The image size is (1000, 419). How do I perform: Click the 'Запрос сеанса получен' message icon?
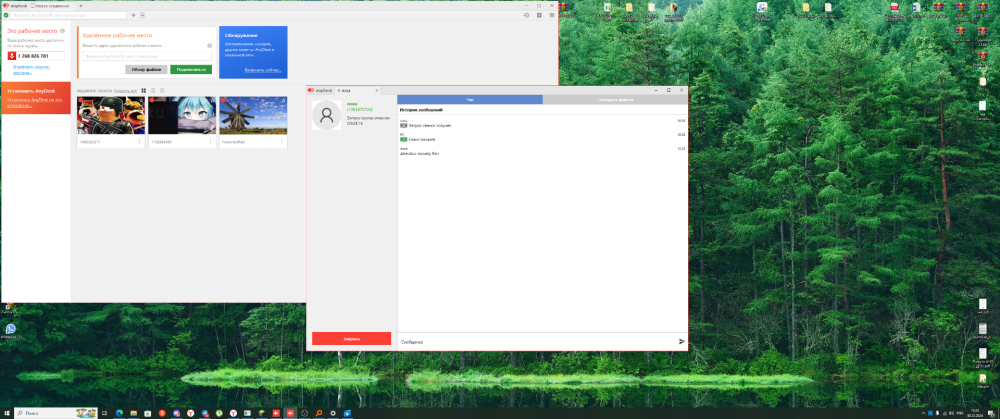click(x=403, y=125)
